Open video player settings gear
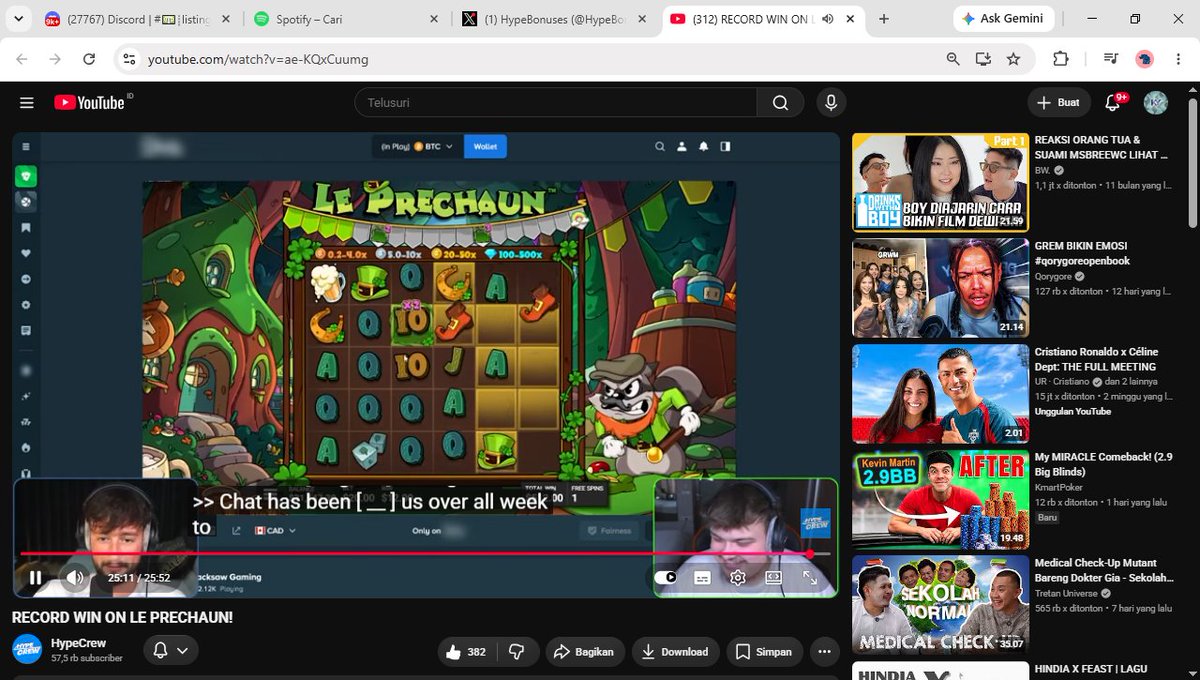This screenshot has height=680, width=1200. (x=738, y=577)
